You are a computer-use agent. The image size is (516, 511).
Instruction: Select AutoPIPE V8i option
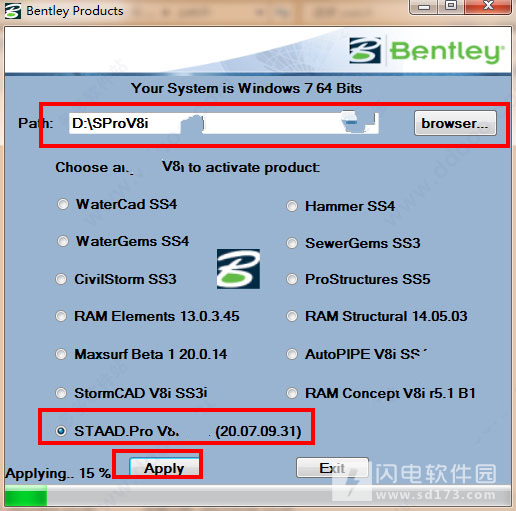(292, 354)
